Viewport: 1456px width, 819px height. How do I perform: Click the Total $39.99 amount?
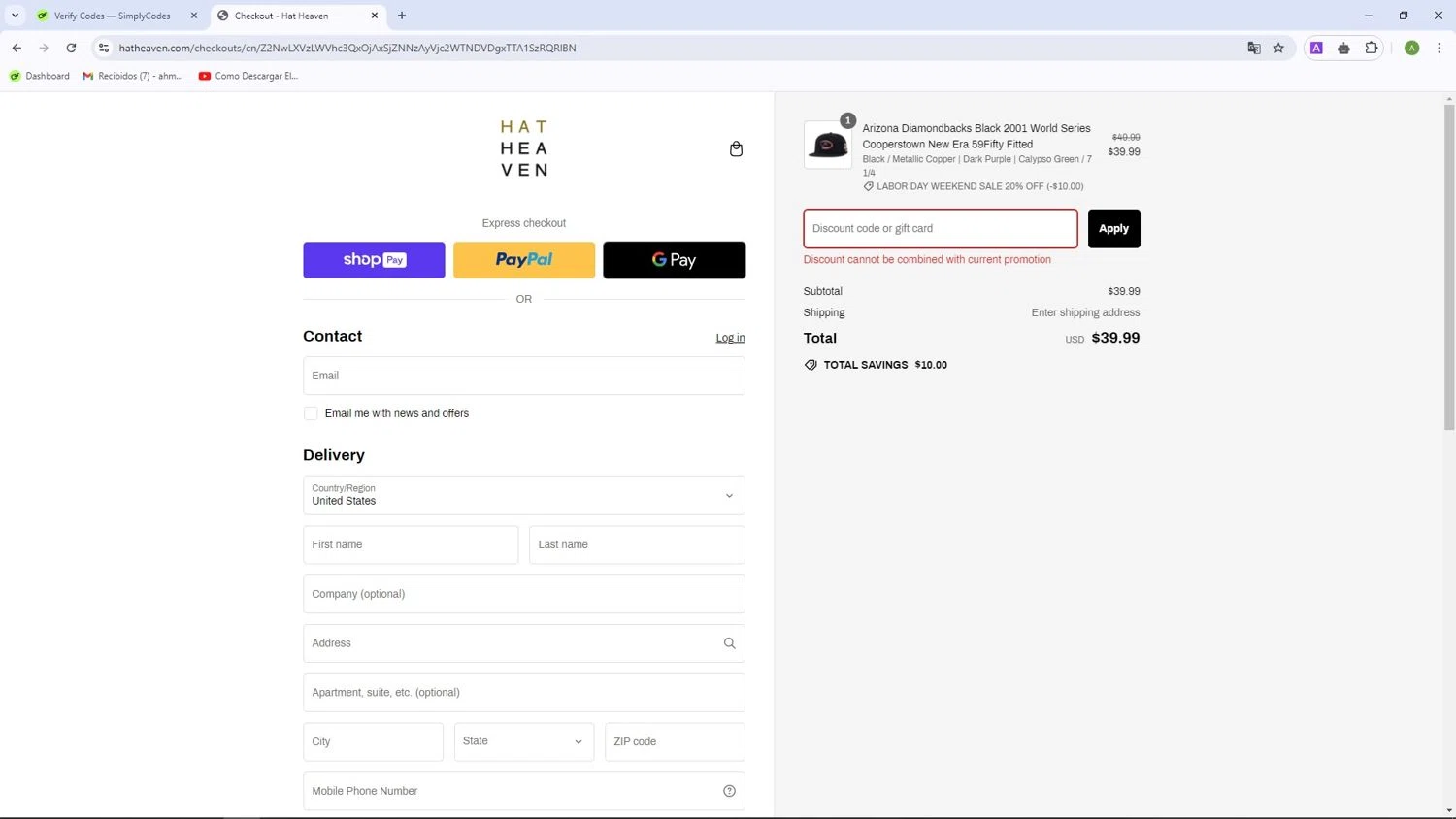[x=1115, y=338]
